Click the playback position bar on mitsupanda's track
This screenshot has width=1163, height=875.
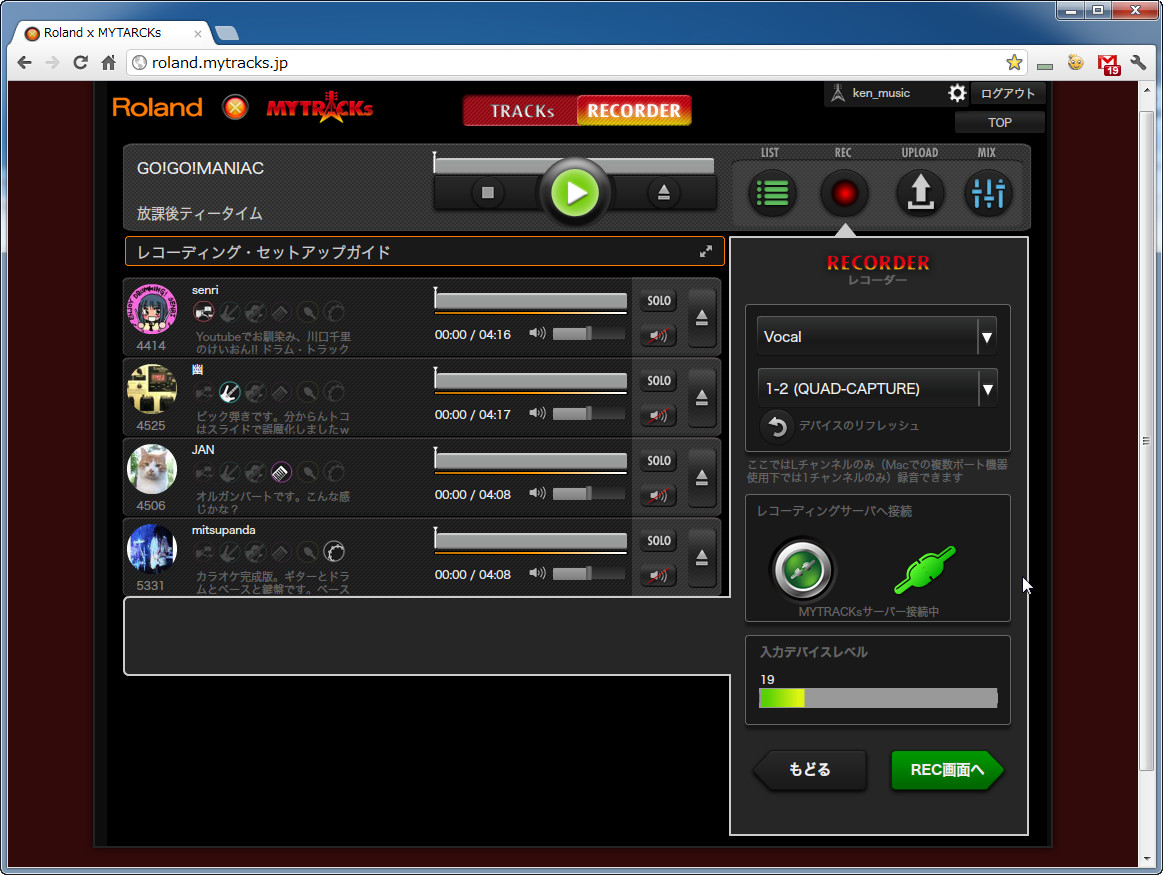click(x=530, y=541)
